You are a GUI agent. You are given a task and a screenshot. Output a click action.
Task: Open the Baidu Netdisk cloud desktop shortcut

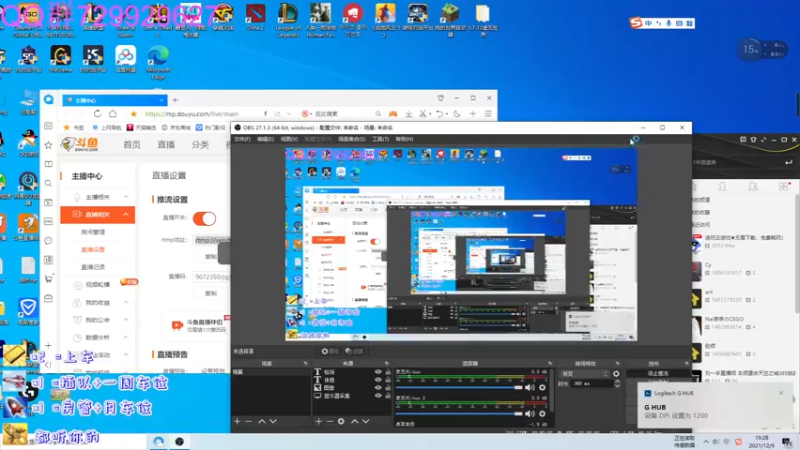126,59
